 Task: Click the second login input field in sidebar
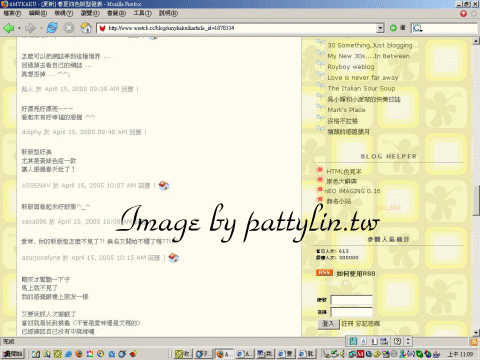[x=351, y=312]
